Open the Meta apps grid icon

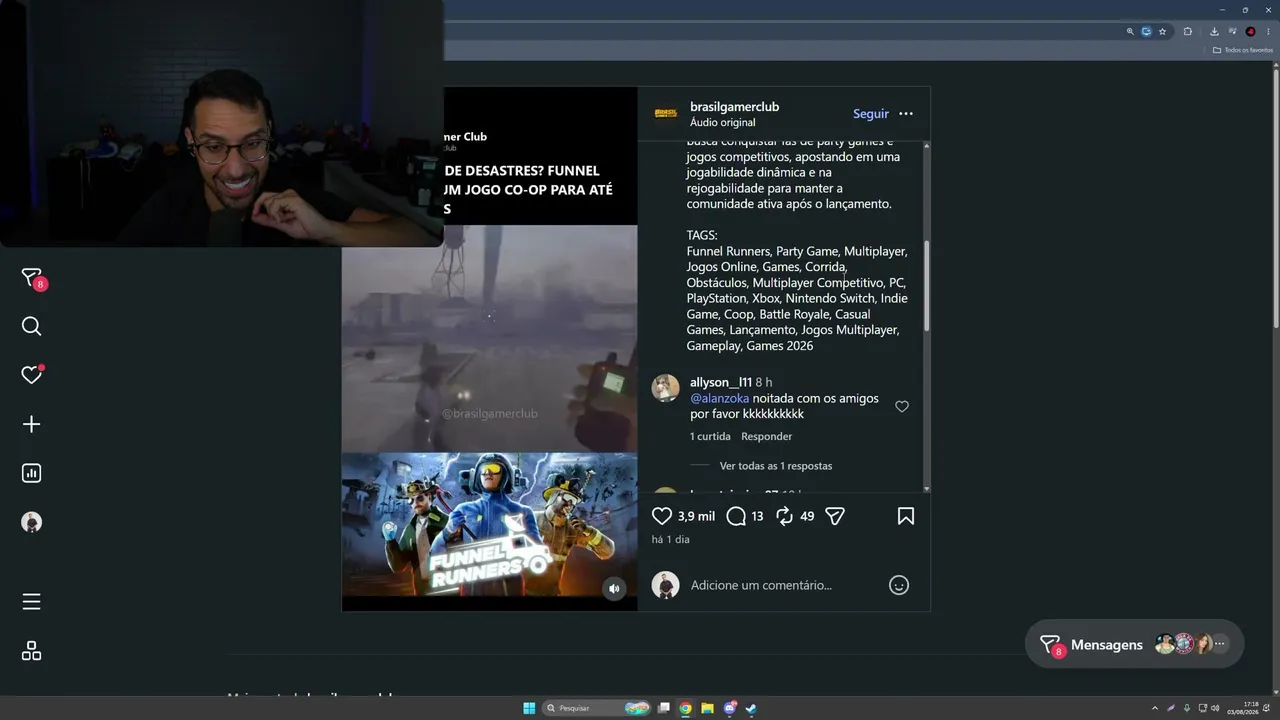pos(32,651)
